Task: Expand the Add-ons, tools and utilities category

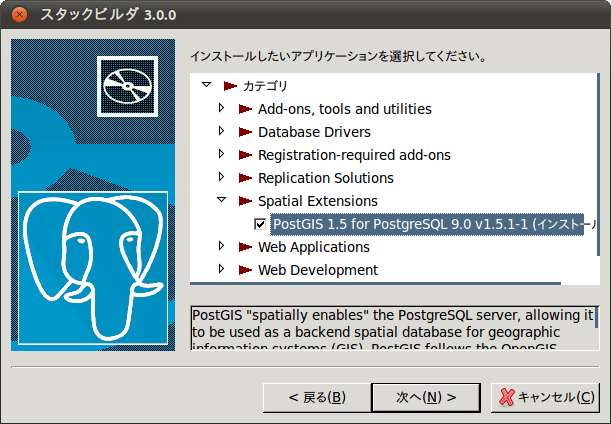Action: (x=222, y=108)
